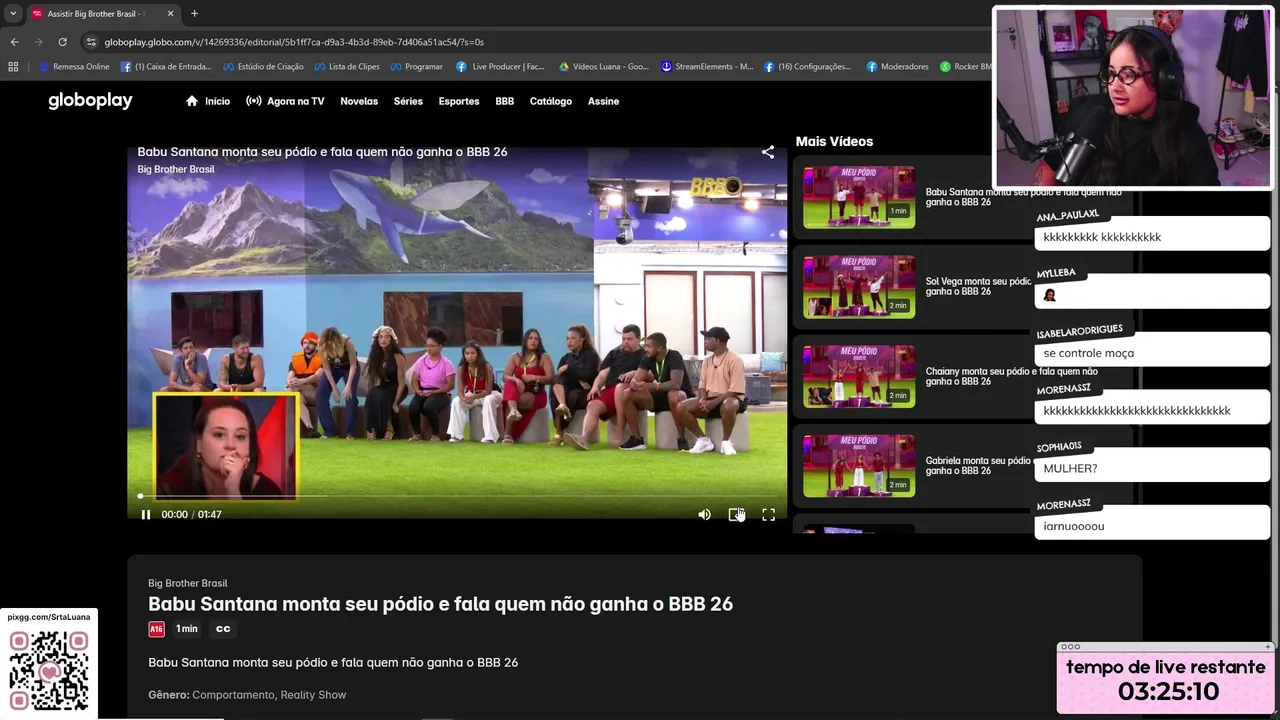
Task: Open picture-in-picture mode in the player
Action: 736,514
